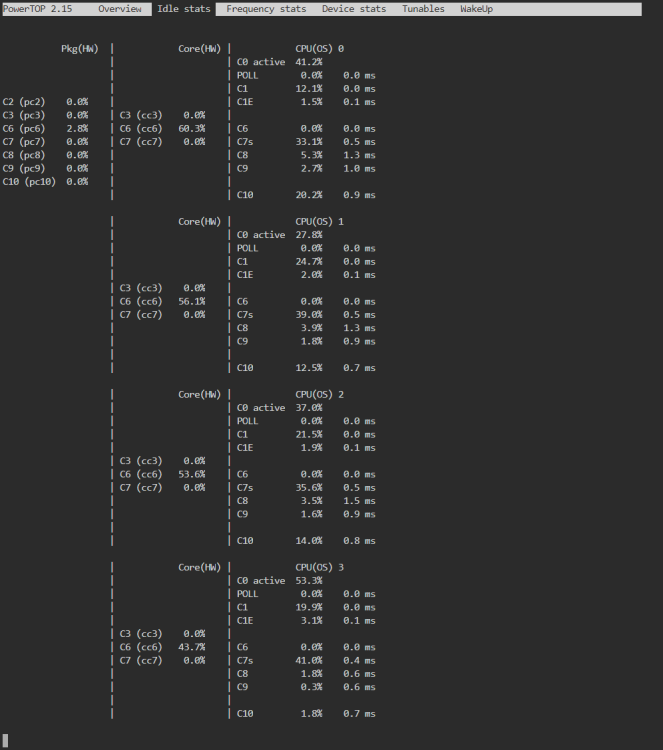This screenshot has height=750, width=663.
Task: Click the C7s 33.1% value
Action: (309, 142)
